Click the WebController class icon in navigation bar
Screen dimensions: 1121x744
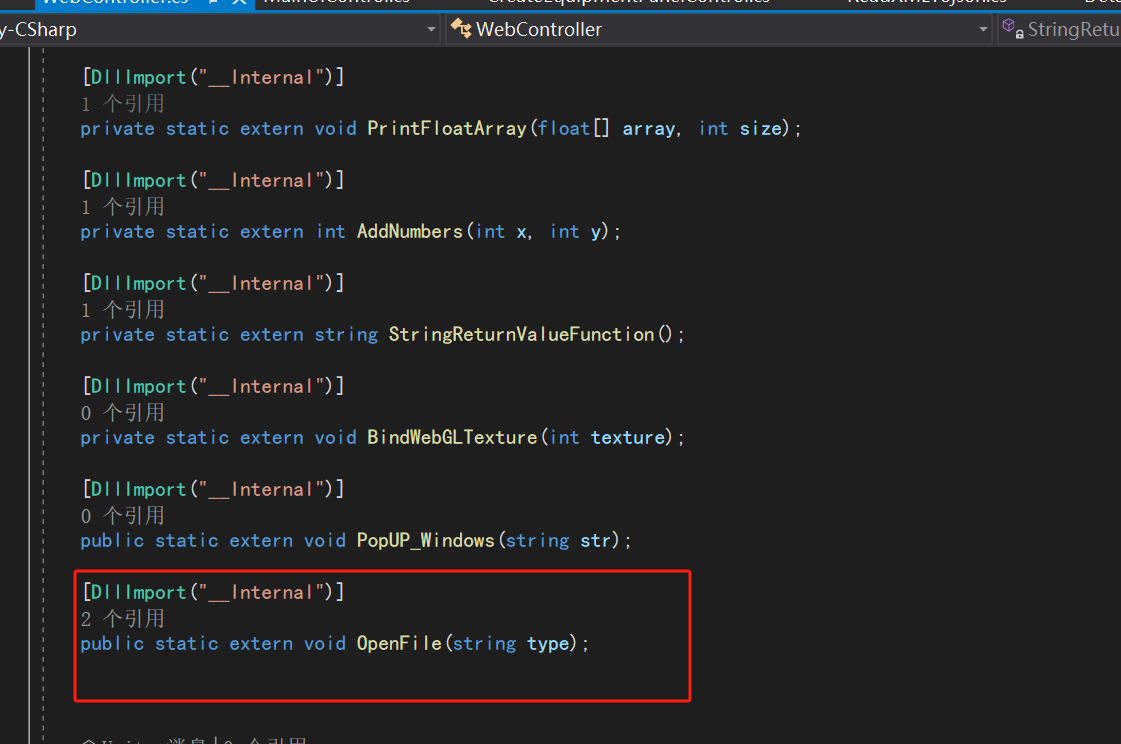pos(461,29)
